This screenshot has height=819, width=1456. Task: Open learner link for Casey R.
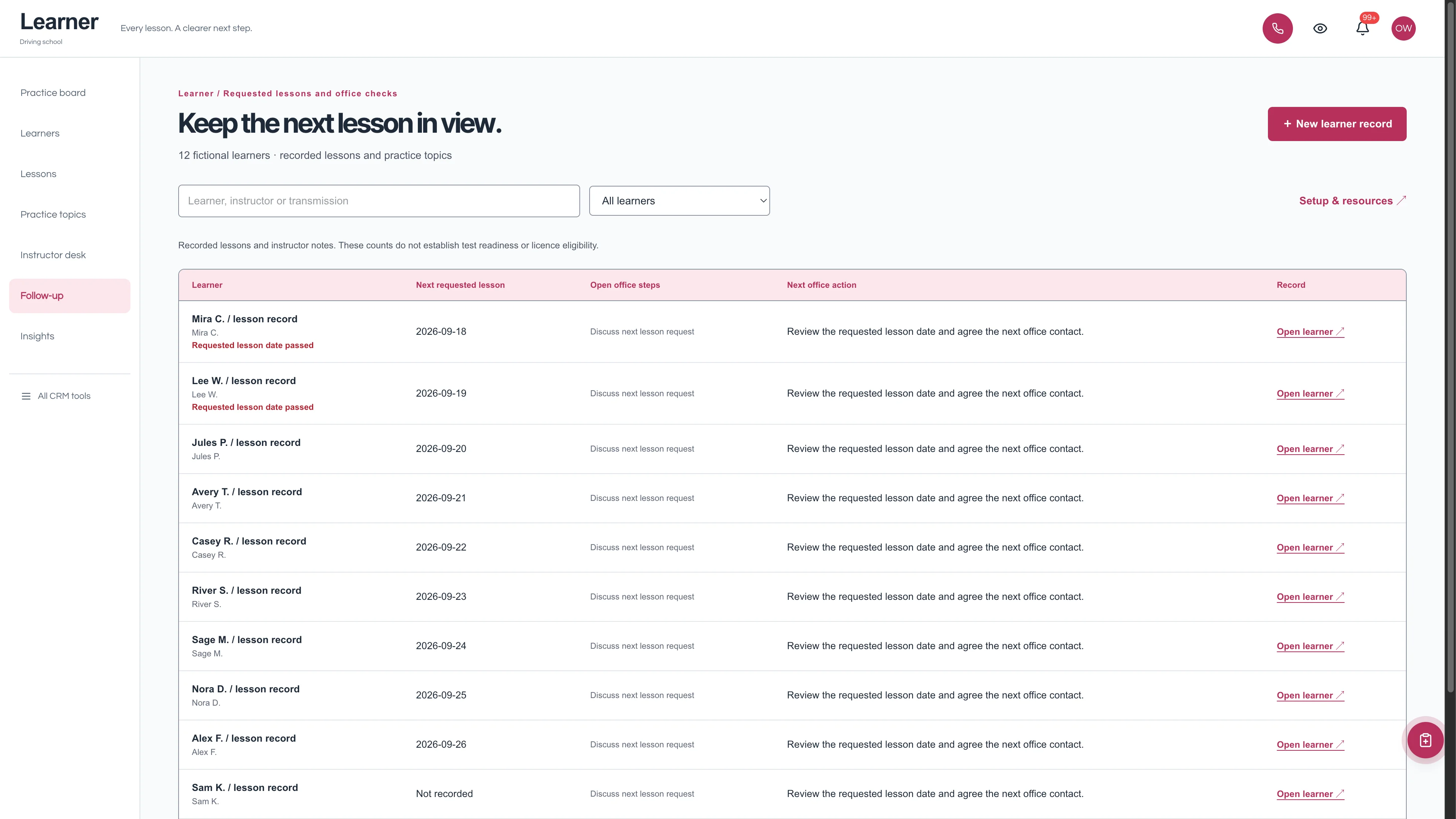pyautogui.click(x=1310, y=547)
